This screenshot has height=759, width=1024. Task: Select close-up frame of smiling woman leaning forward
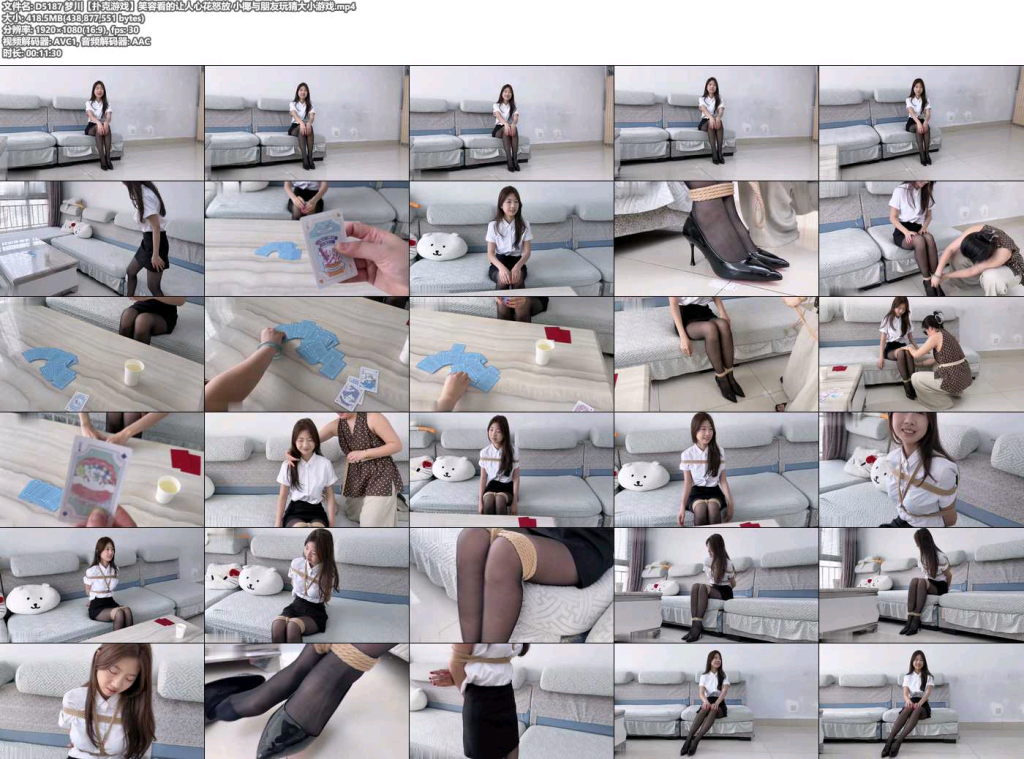point(921,470)
